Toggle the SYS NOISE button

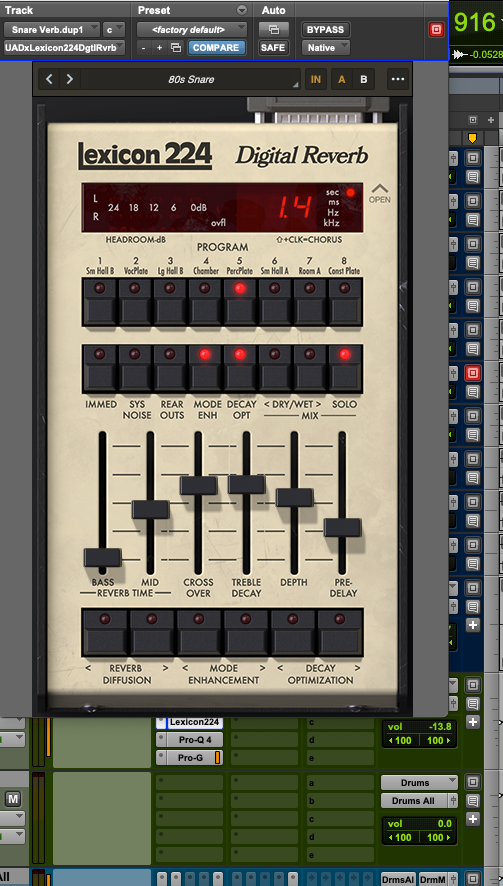pyautogui.click(x=135, y=368)
